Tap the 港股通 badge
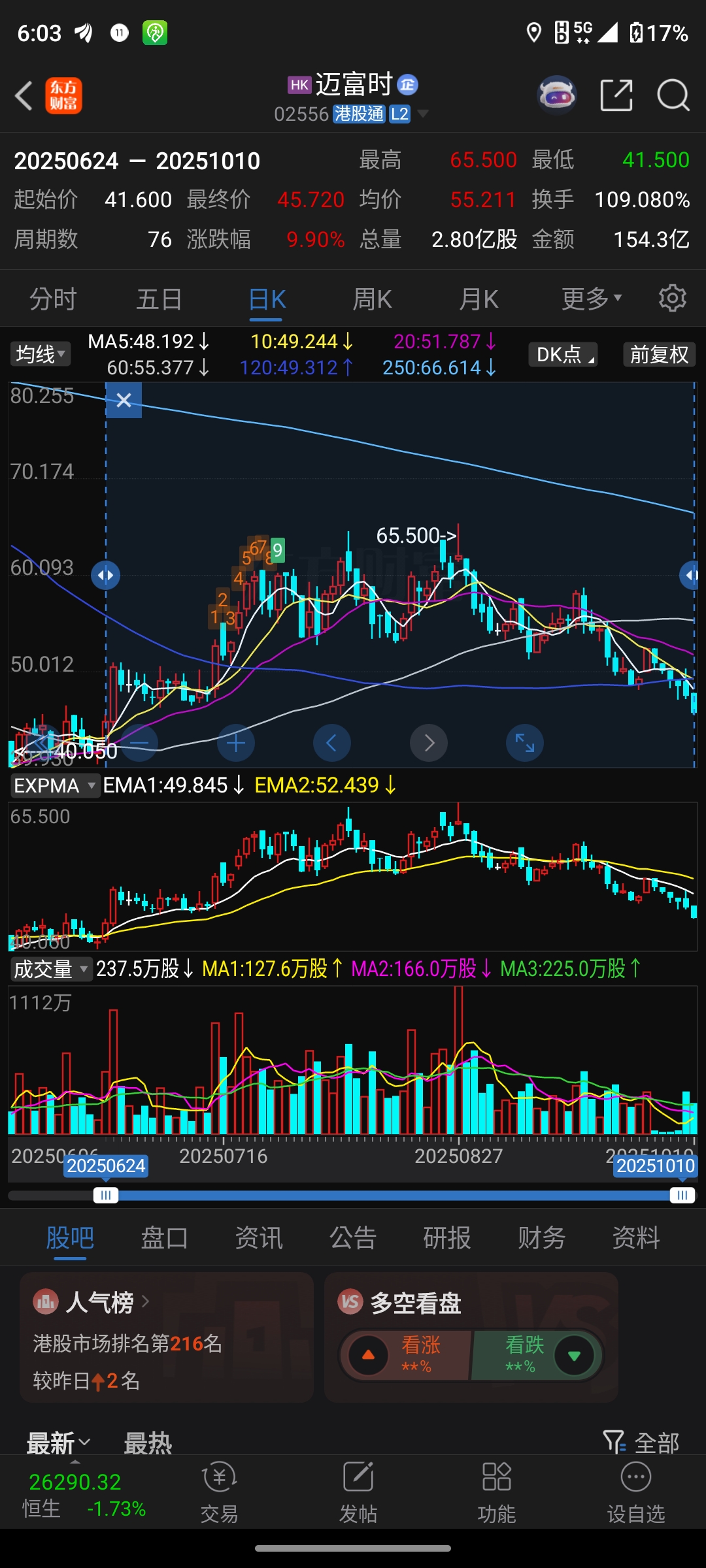Image resolution: width=706 pixels, height=1568 pixels. click(359, 114)
